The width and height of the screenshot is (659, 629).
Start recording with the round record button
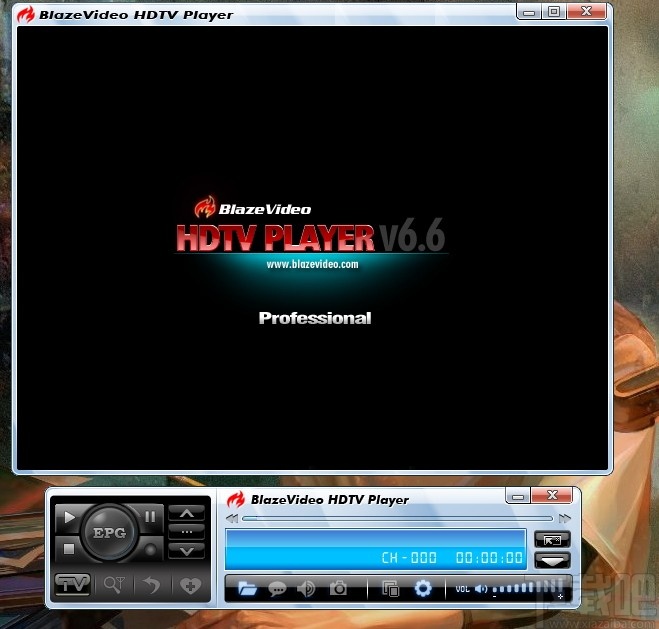150,549
